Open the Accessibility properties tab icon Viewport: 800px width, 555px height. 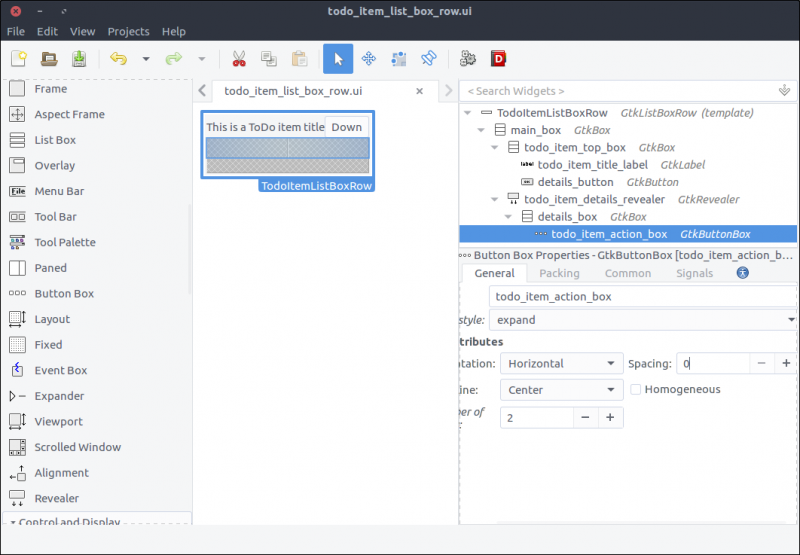point(743,273)
